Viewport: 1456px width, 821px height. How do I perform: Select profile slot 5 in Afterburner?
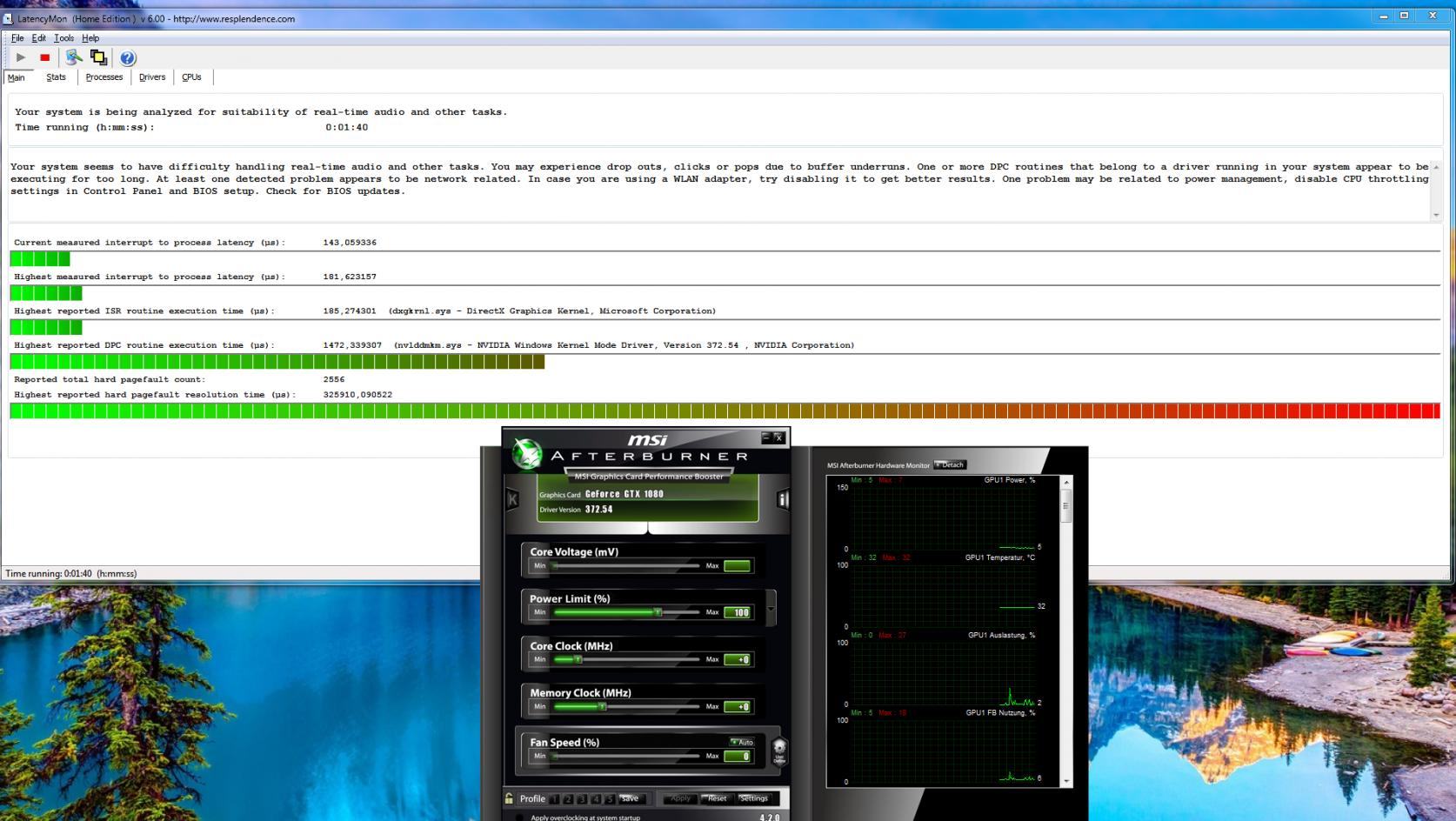point(610,798)
